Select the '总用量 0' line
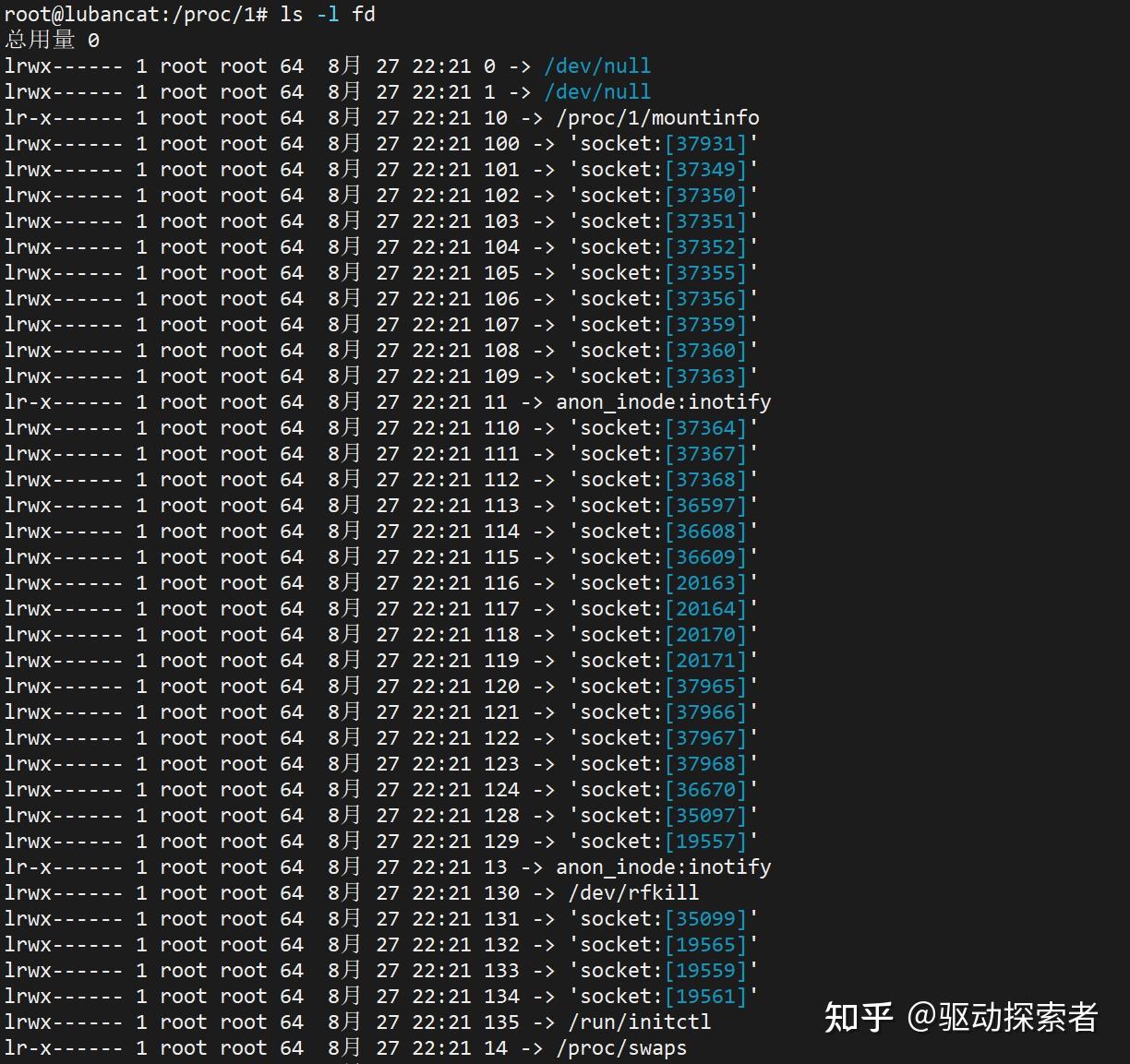This screenshot has height=1064, width=1130. 53,40
